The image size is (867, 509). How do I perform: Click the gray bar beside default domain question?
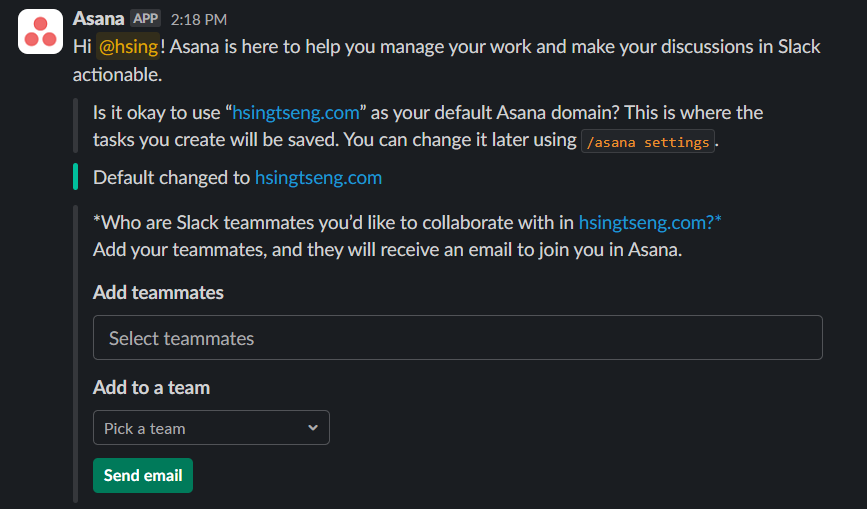coord(75,125)
